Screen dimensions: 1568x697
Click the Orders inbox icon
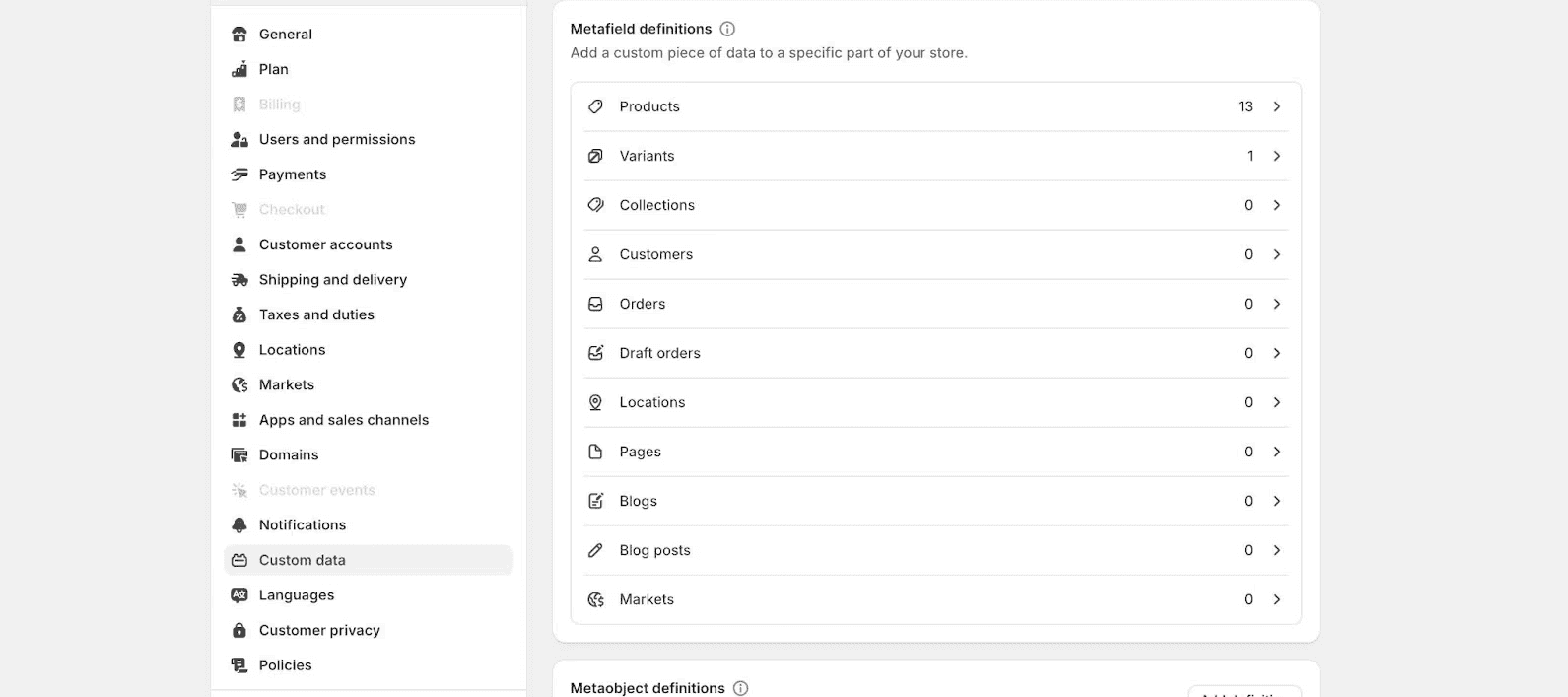(595, 304)
